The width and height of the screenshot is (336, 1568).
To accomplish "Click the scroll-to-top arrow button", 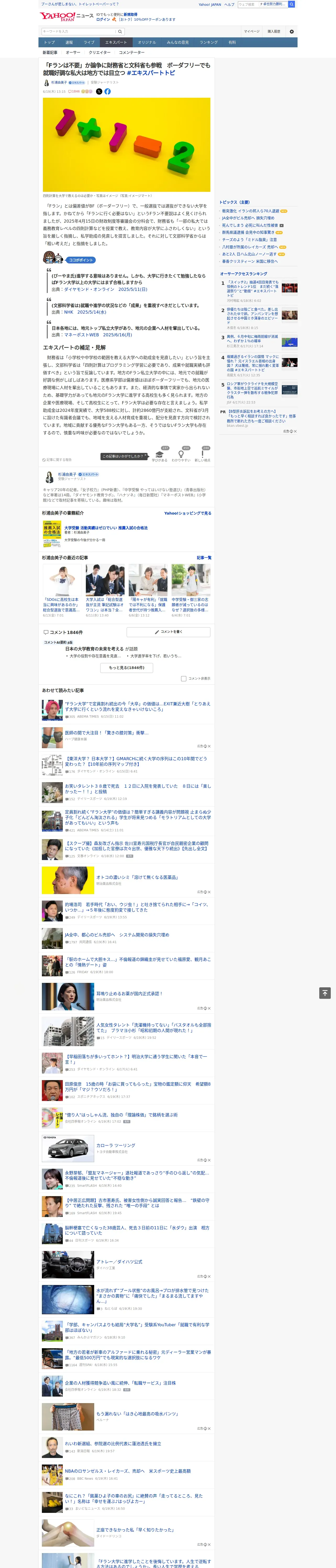I will [325, 993].
